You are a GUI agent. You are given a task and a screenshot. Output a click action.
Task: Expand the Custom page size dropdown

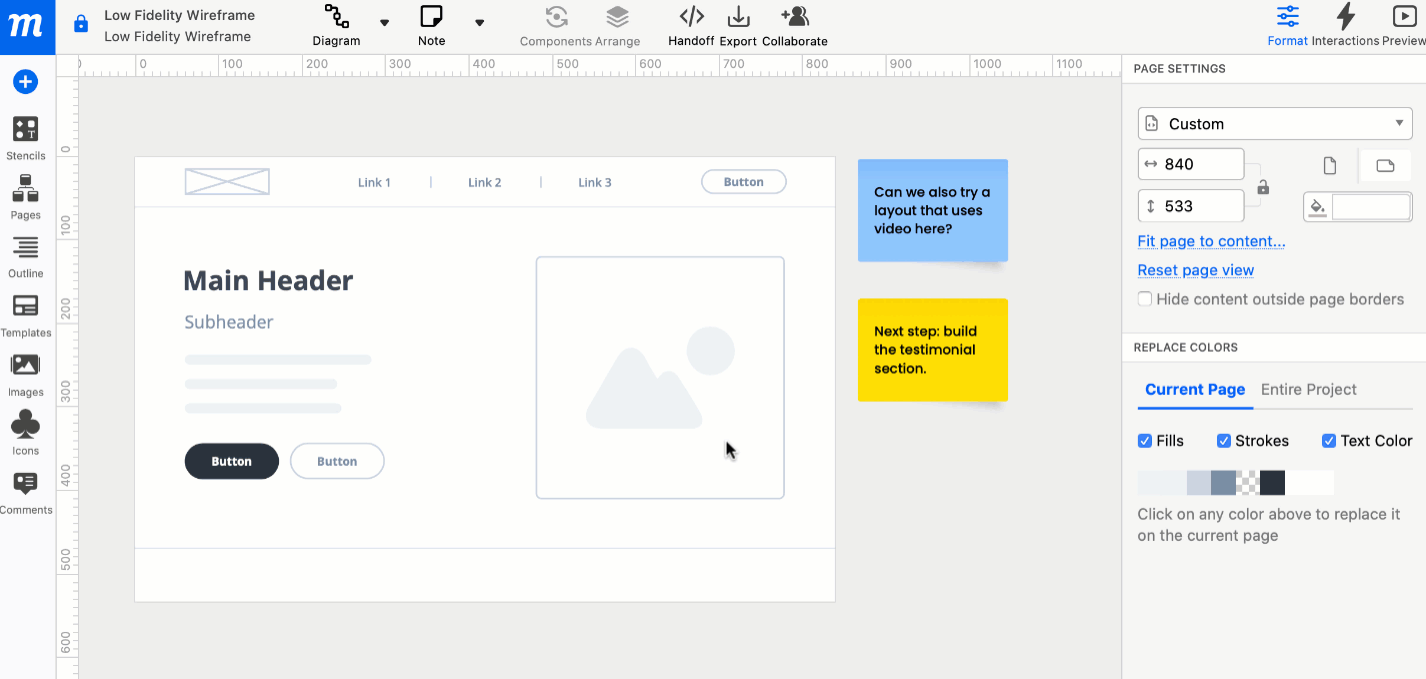(1273, 124)
